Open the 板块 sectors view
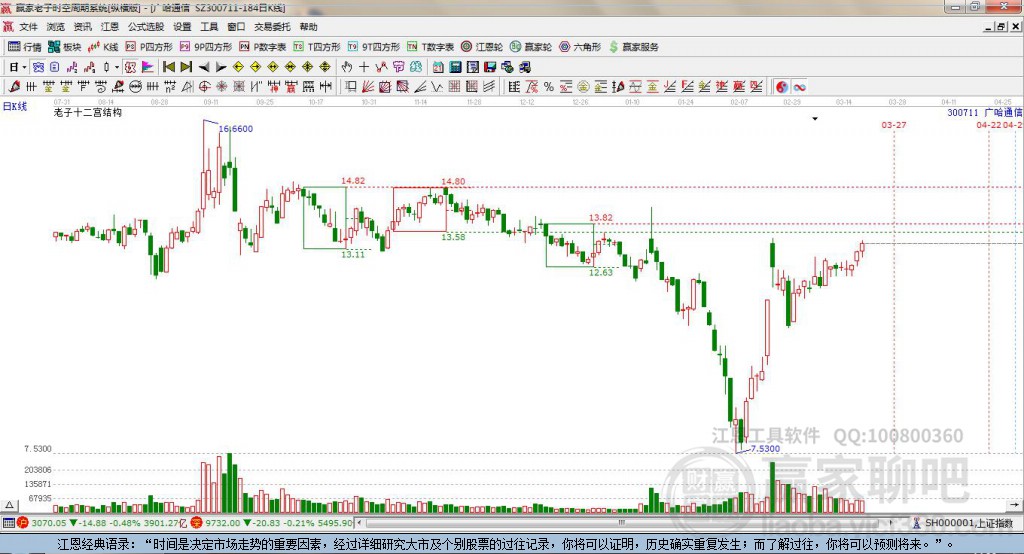This screenshot has width=1024, height=554. 65,47
